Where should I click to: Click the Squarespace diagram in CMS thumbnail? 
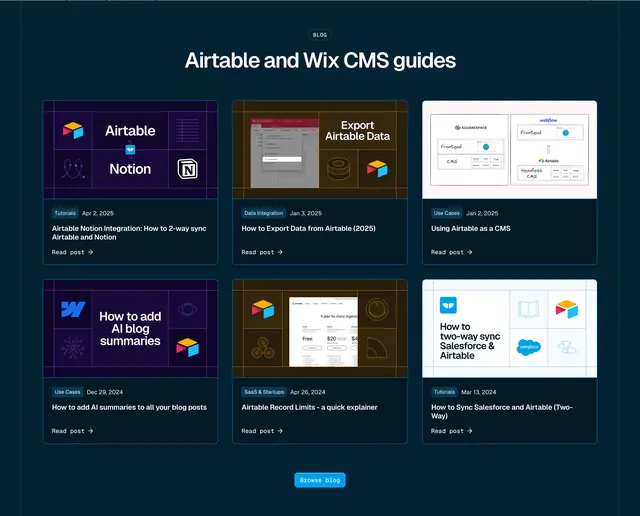(x=469, y=150)
